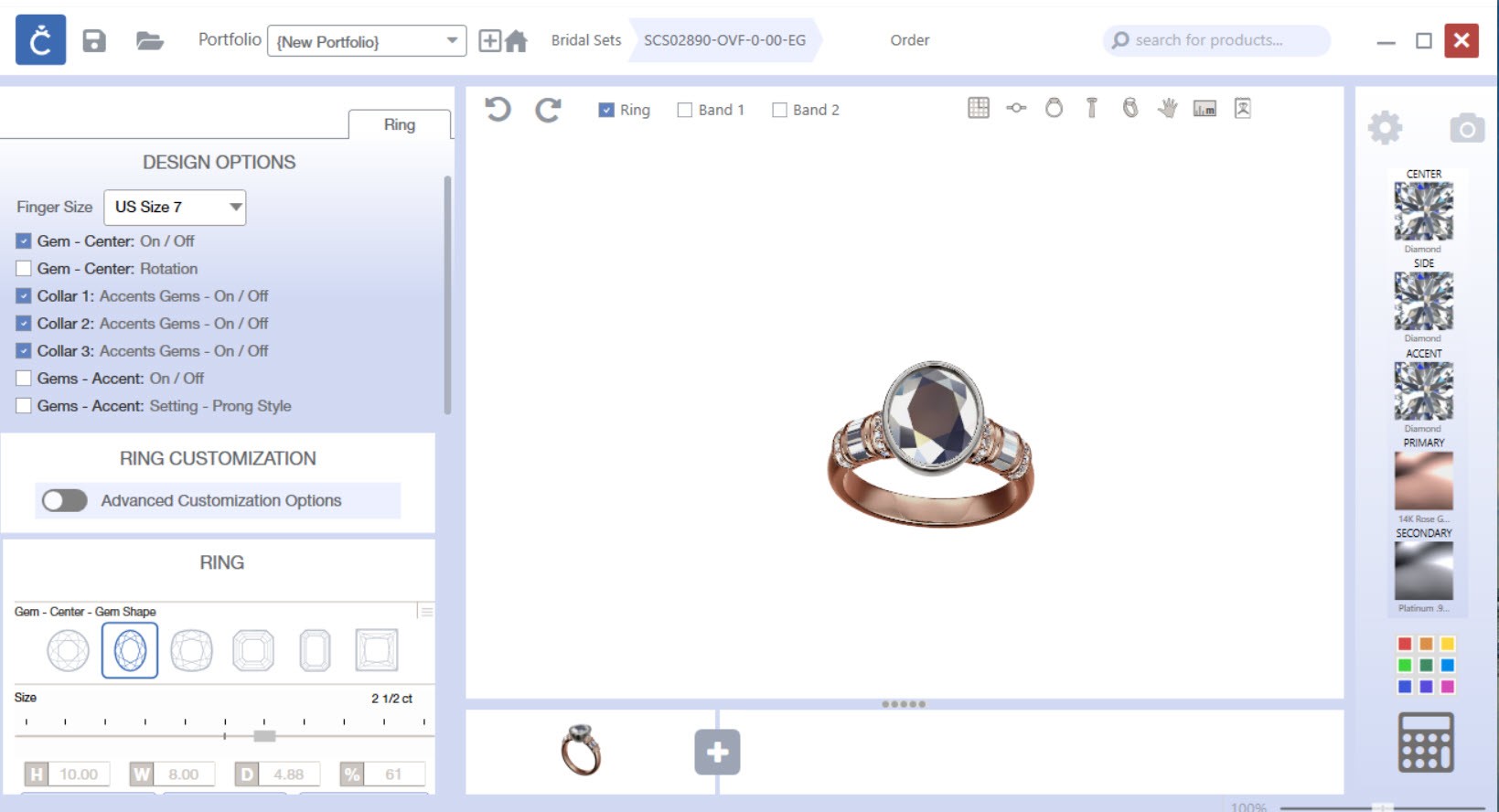Expand the Portfolio selection dropdown
This screenshot has height=812, width=1499.
pos(452,41)
